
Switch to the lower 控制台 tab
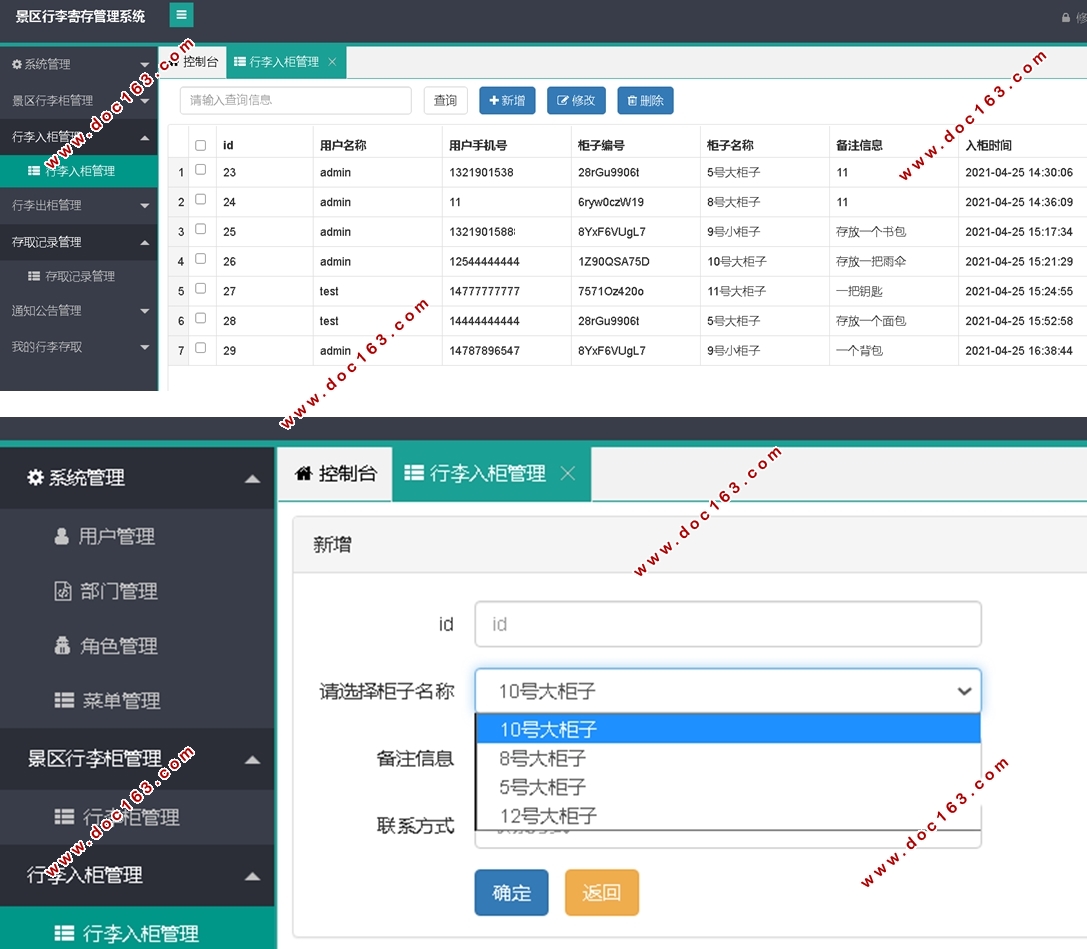click(x=336, y=473)
